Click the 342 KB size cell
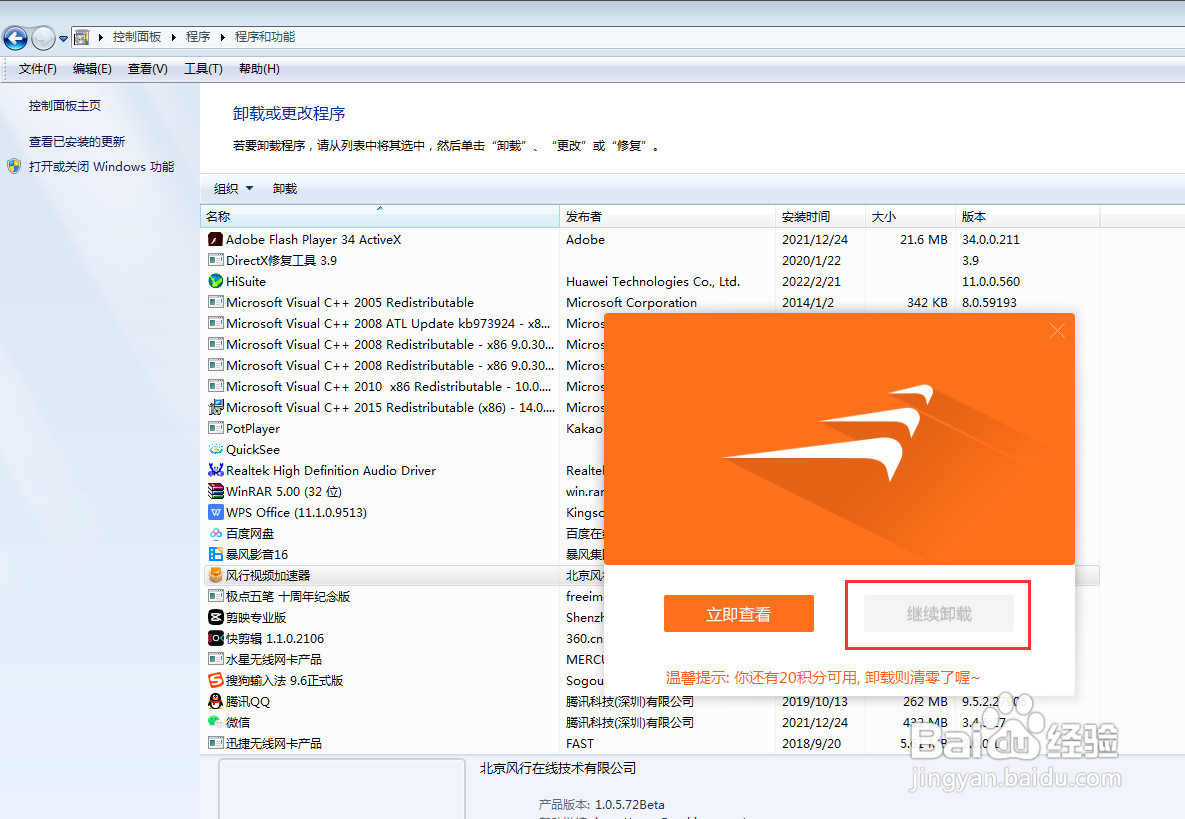The image size is (1185, 819). coord(927,302)
